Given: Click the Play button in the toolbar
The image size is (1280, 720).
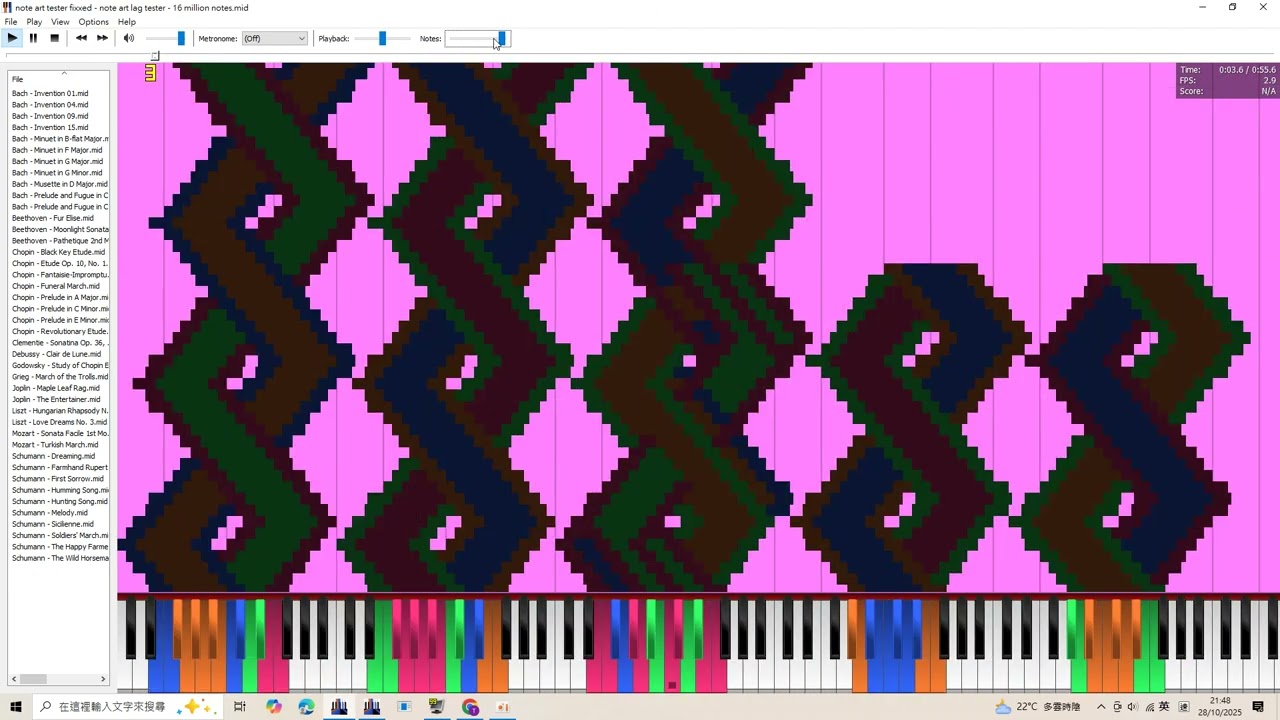Looking at the screenshot, I should pos(12,38).
